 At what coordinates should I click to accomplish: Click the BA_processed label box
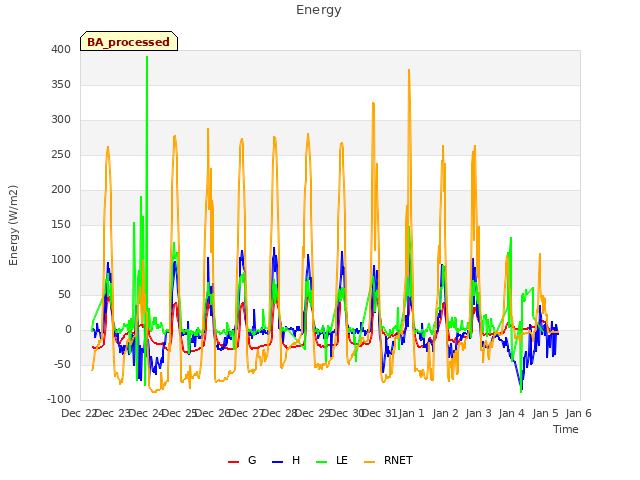[x=129, y=41]
